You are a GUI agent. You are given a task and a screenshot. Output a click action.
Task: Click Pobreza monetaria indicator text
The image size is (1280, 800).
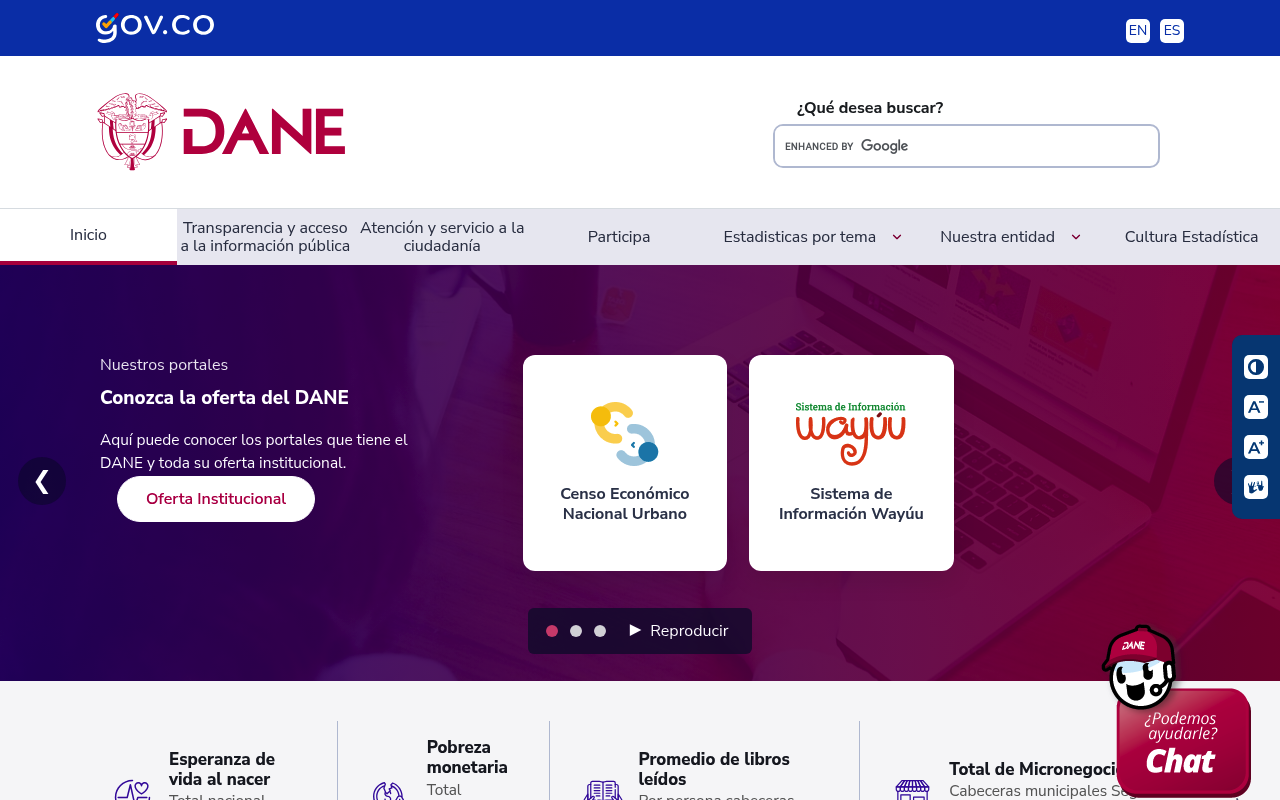pyautogui.click(x=467, y=757)
